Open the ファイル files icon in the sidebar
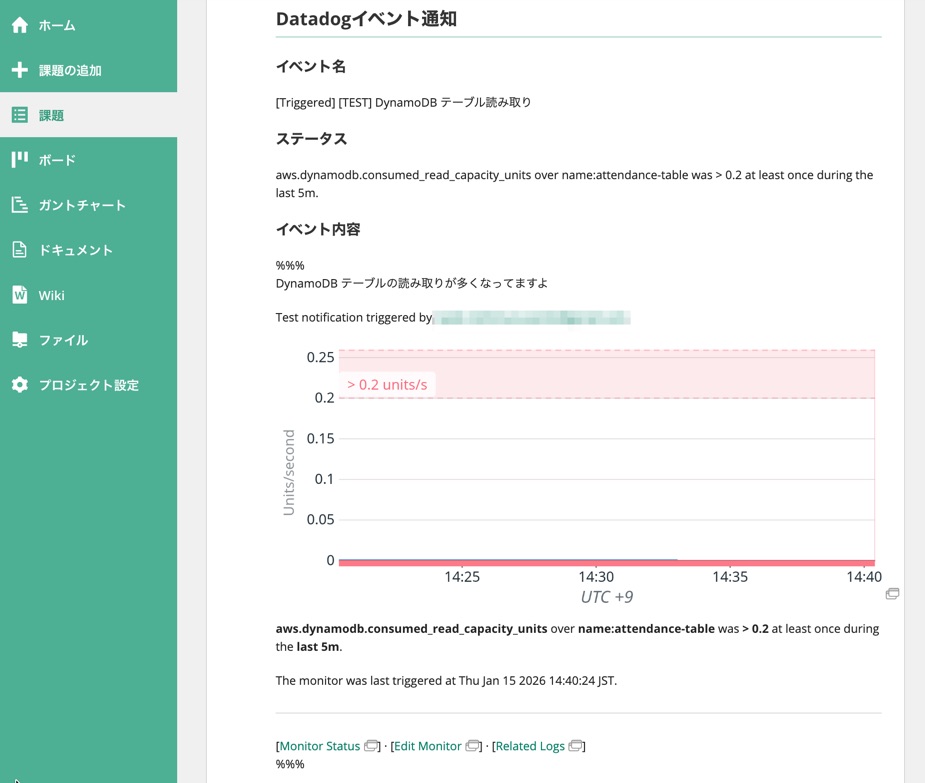This screenshot has width=925, height=783. (x=19, y=339)
